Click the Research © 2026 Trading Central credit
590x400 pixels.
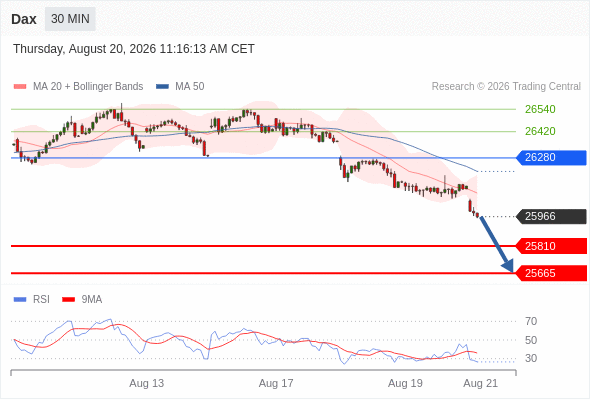506,87
